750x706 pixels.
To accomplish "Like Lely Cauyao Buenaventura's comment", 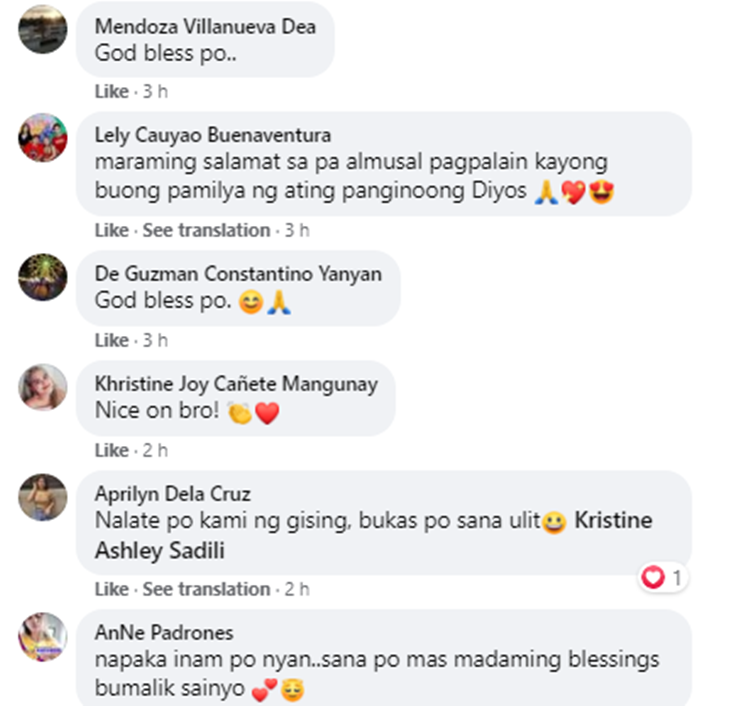I will (112, 230).
